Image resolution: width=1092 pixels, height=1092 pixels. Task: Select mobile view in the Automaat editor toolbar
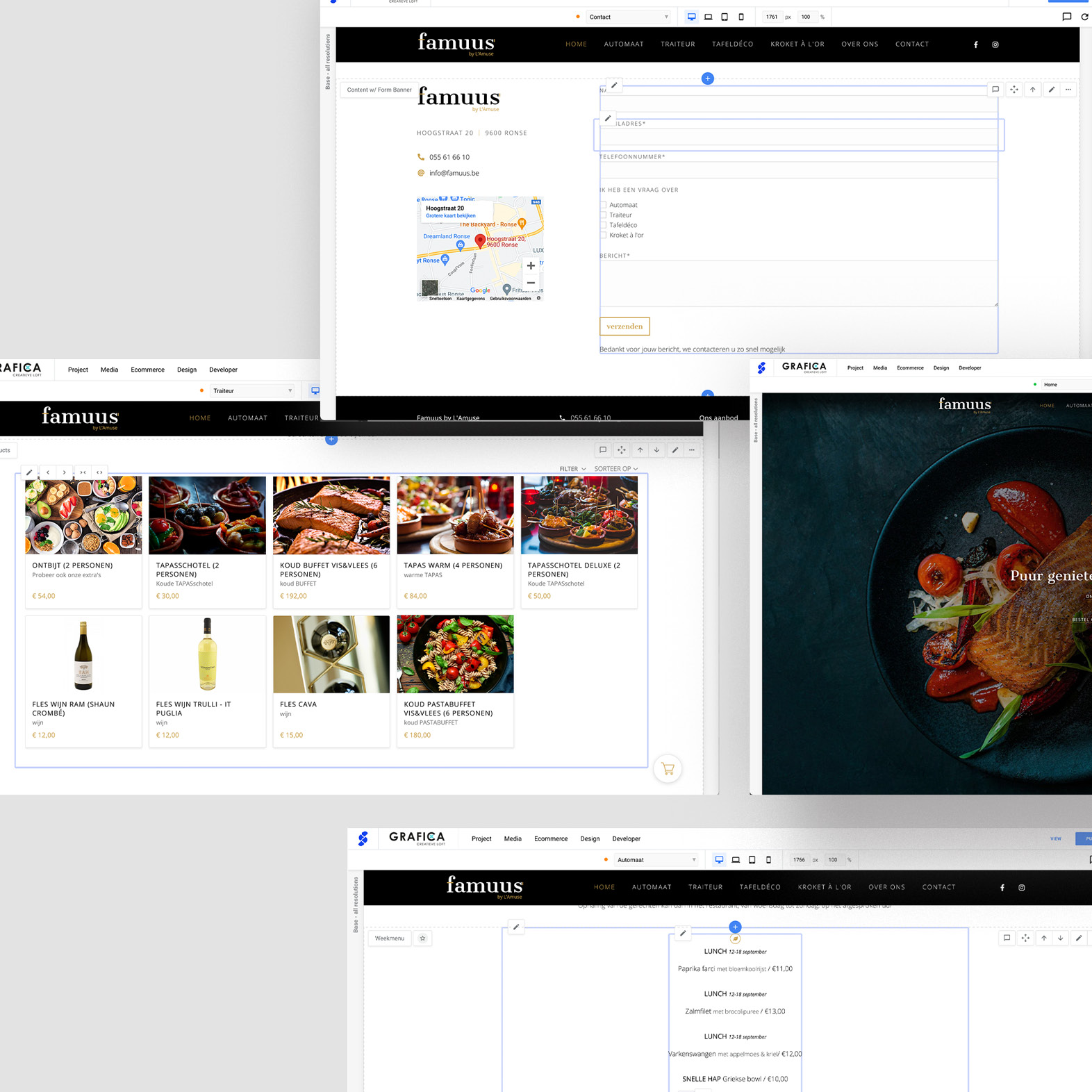click(x=768, y=860)
